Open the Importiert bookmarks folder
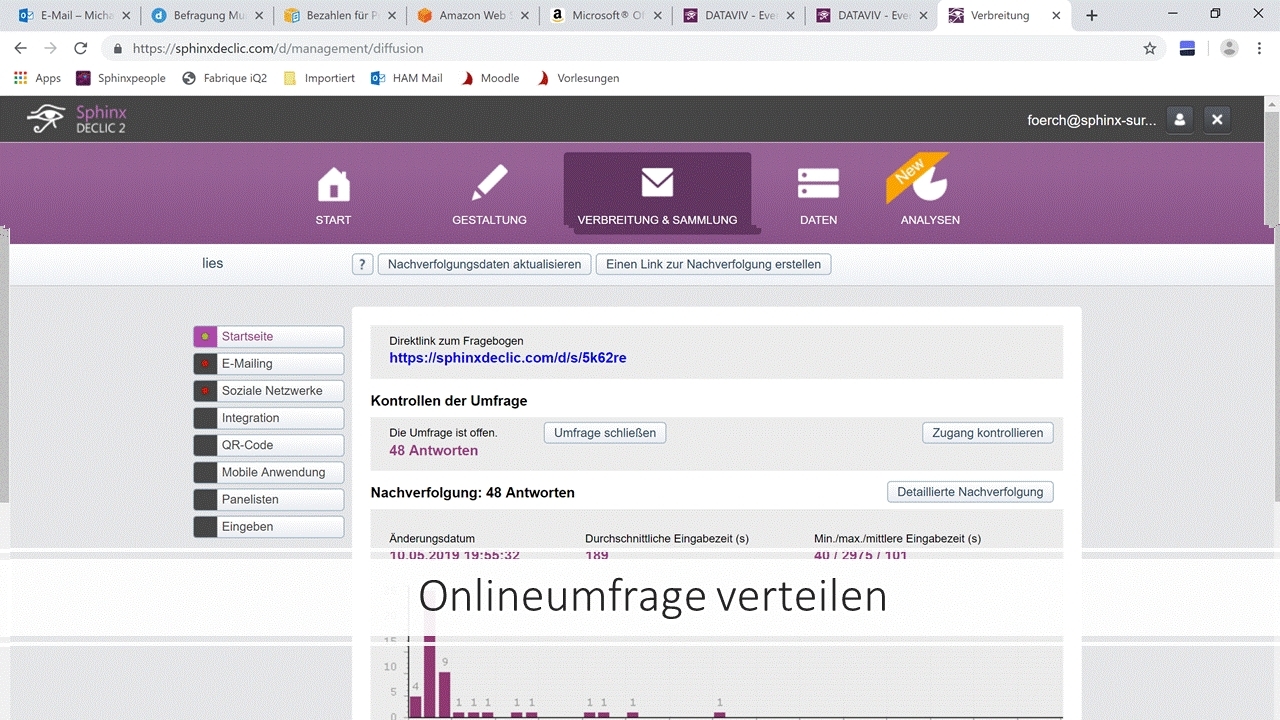The height and width of the screenshot is (720, 1280). click(x=319, y=78)
